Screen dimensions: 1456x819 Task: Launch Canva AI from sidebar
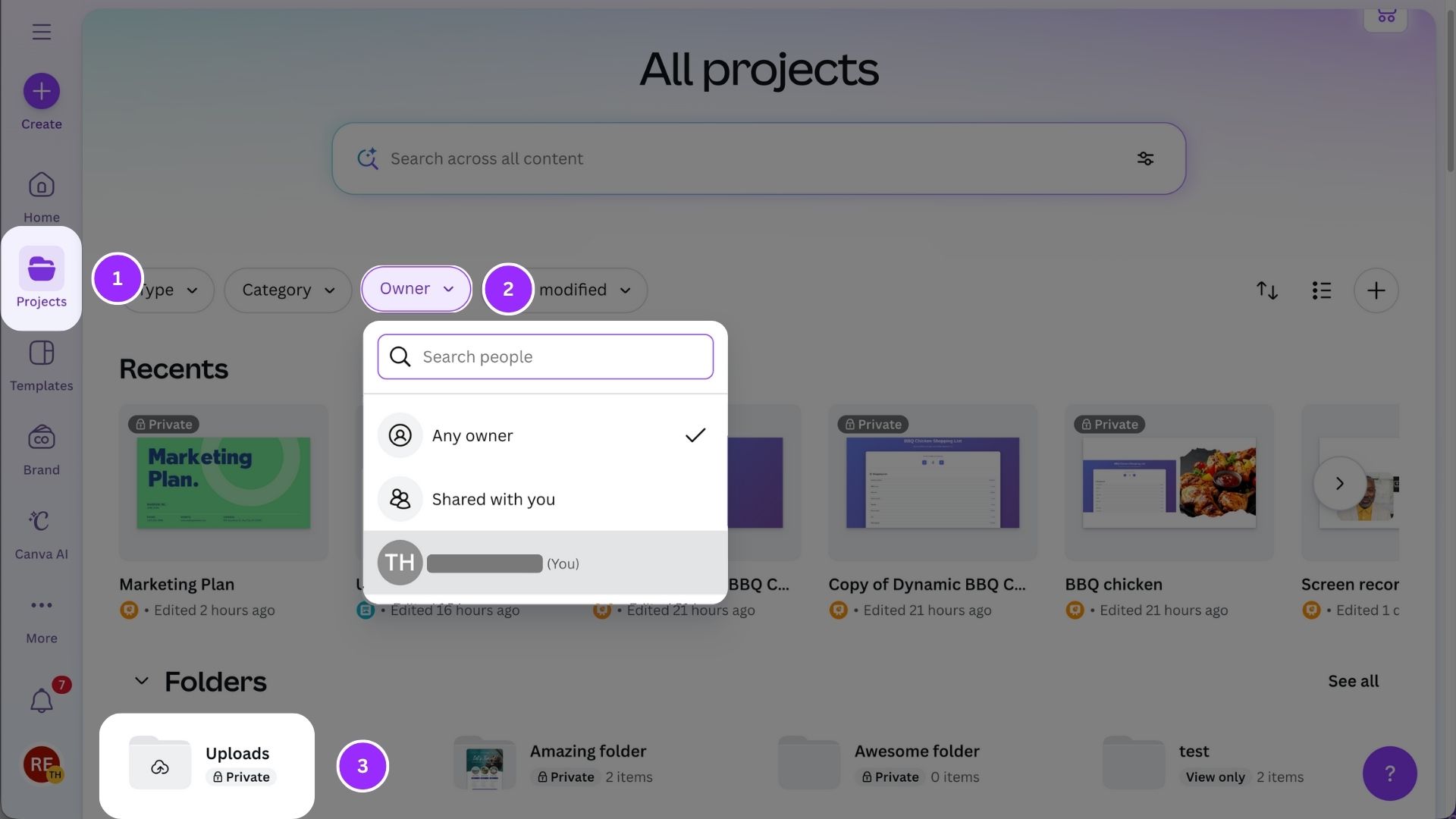(x=42, y=534)
